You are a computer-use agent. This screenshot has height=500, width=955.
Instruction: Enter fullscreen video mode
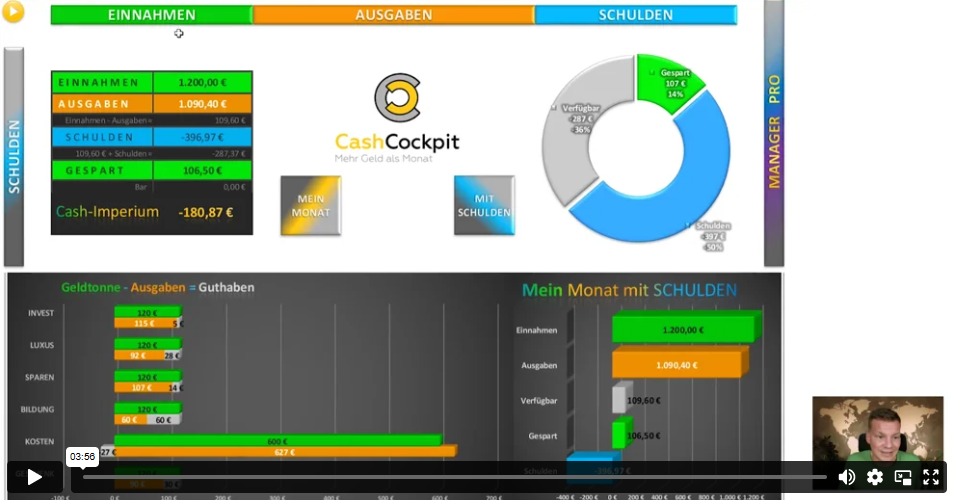(x=931, y=477)
